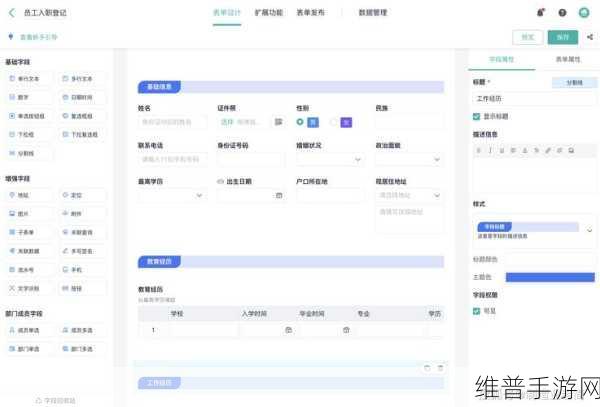600x407 pixels.
Task: Add the 图片 field
Action: click(28, 214)
